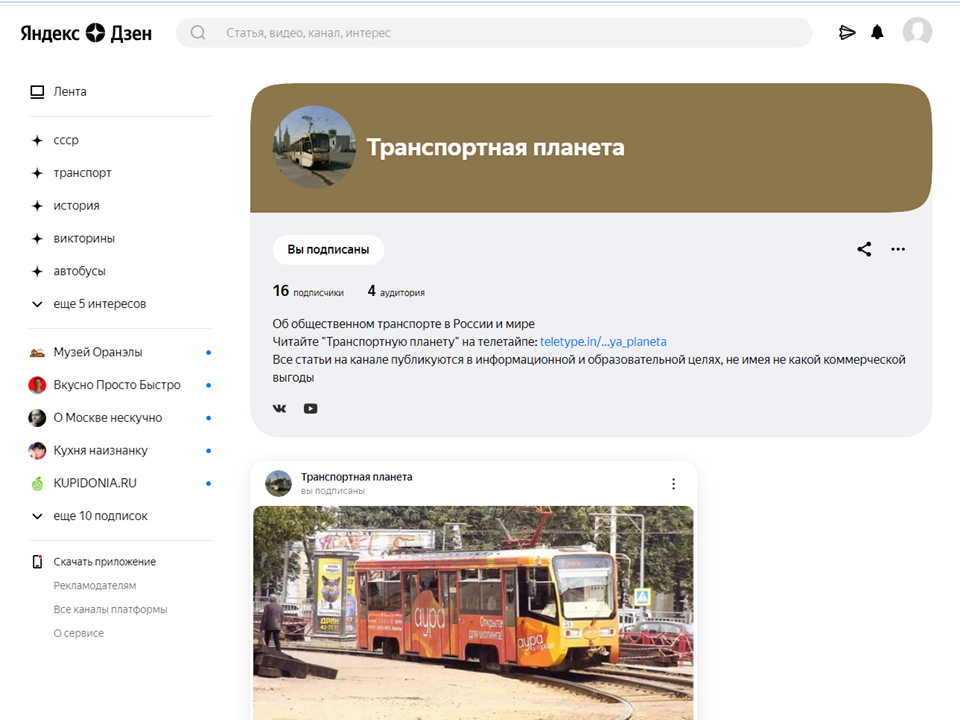Expand еще 5 интересов list
The height and width of the screenshot is (720, 960).
[x=89, y=304]
